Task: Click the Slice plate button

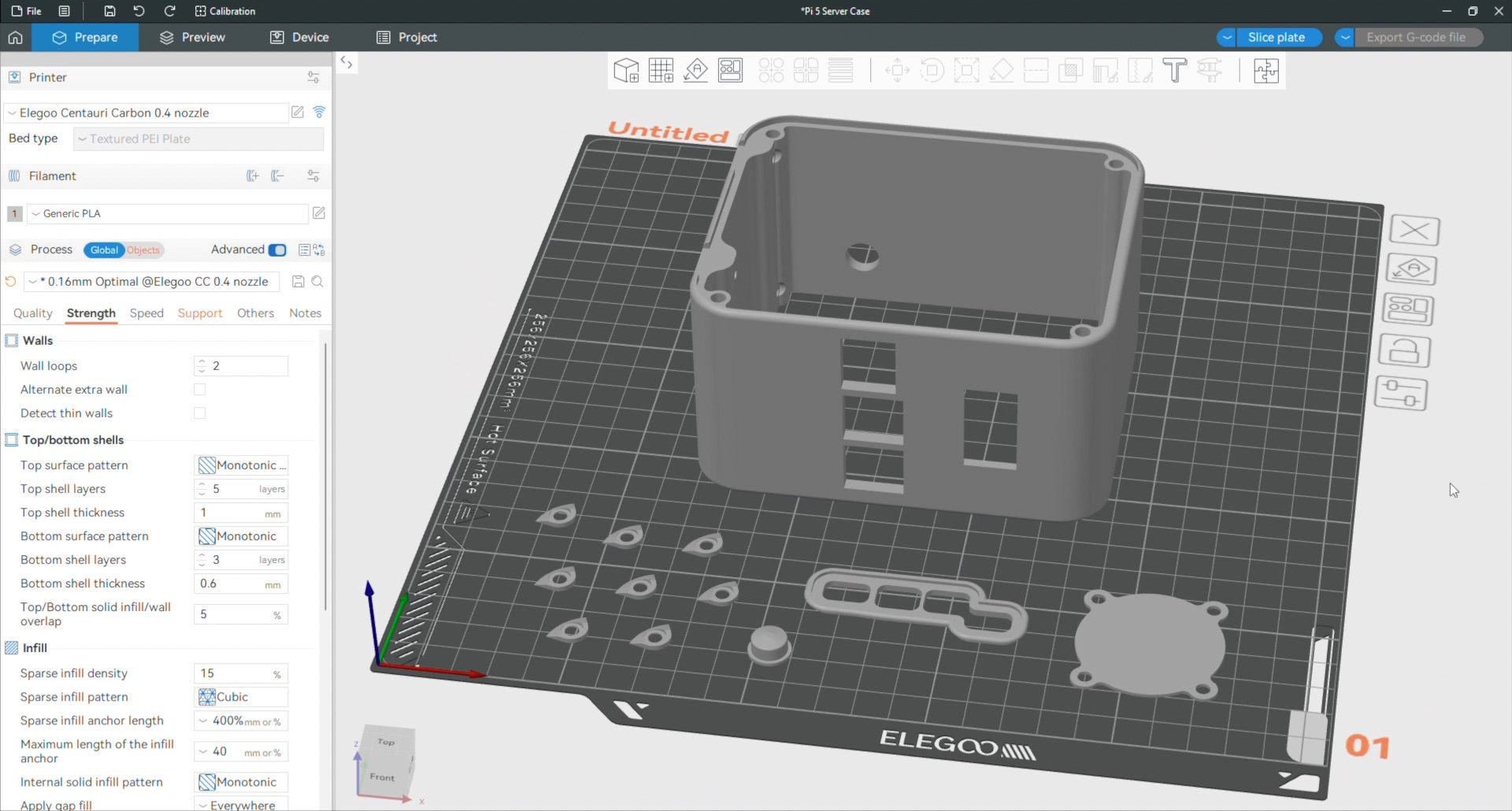Action: (1276, 38)
